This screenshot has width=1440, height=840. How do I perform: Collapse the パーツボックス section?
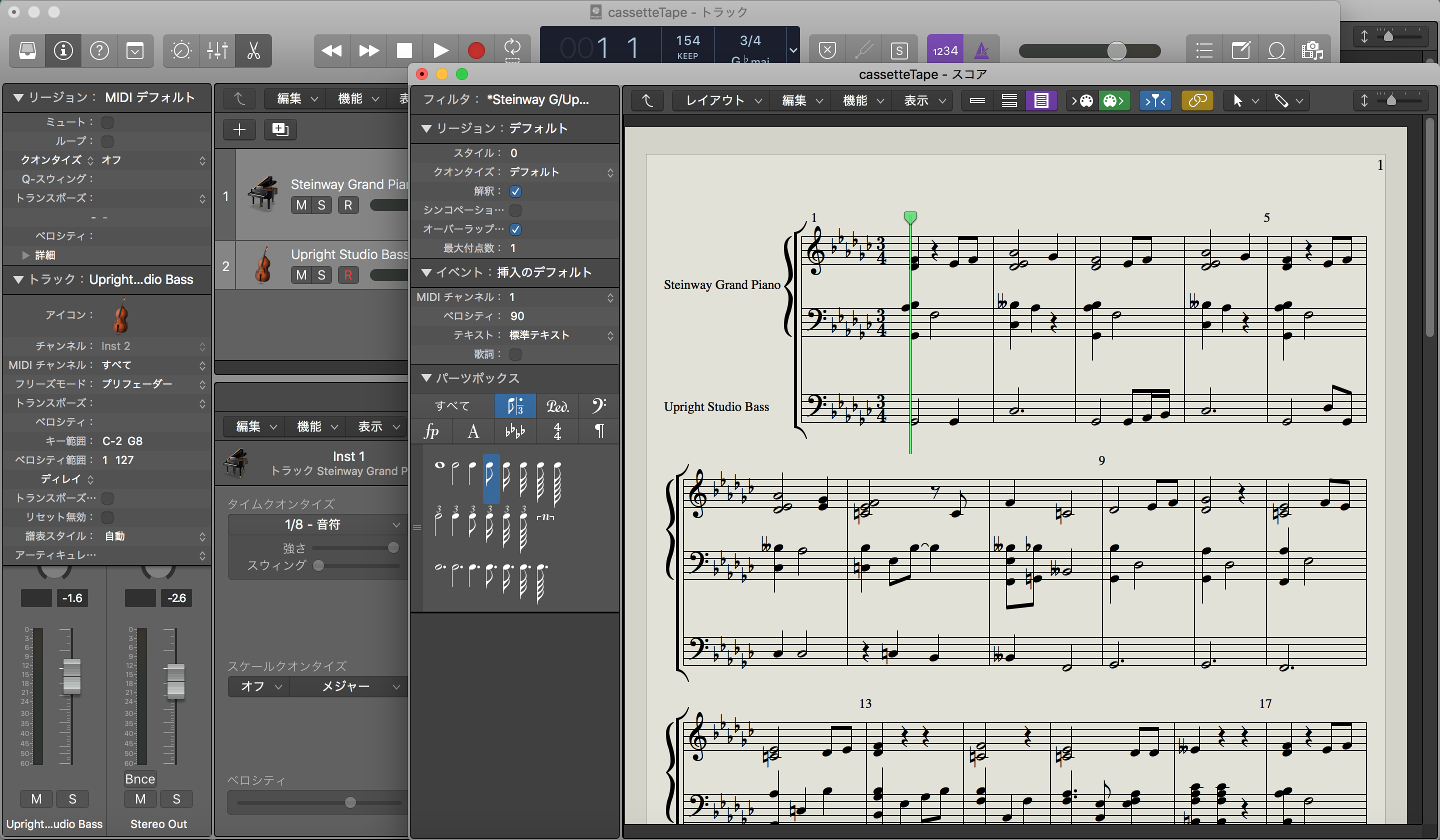(x=425, y=377)
